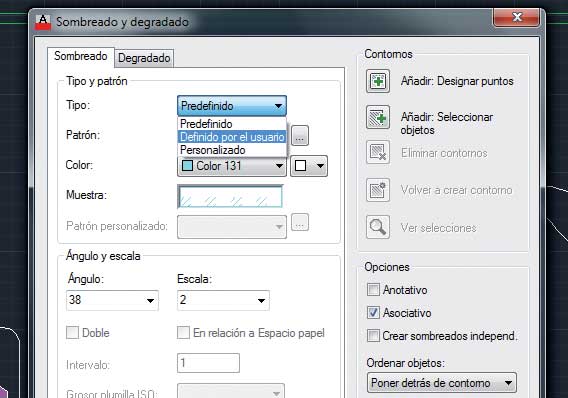
Task: Click the Muestra hatch pattern preview
Action: 230,196
